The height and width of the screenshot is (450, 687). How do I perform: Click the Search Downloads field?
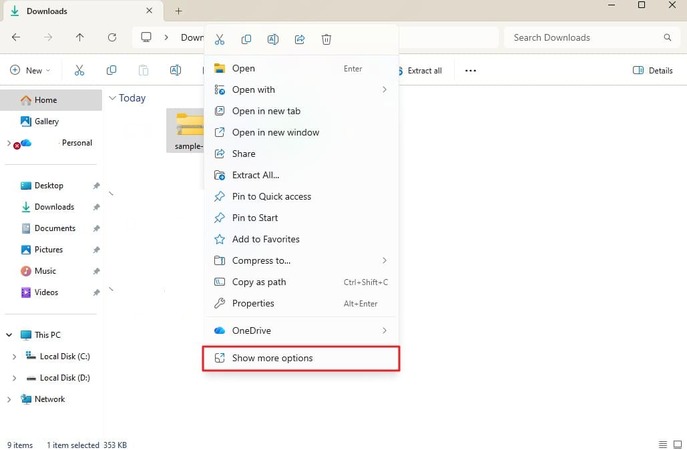point(593,38)
